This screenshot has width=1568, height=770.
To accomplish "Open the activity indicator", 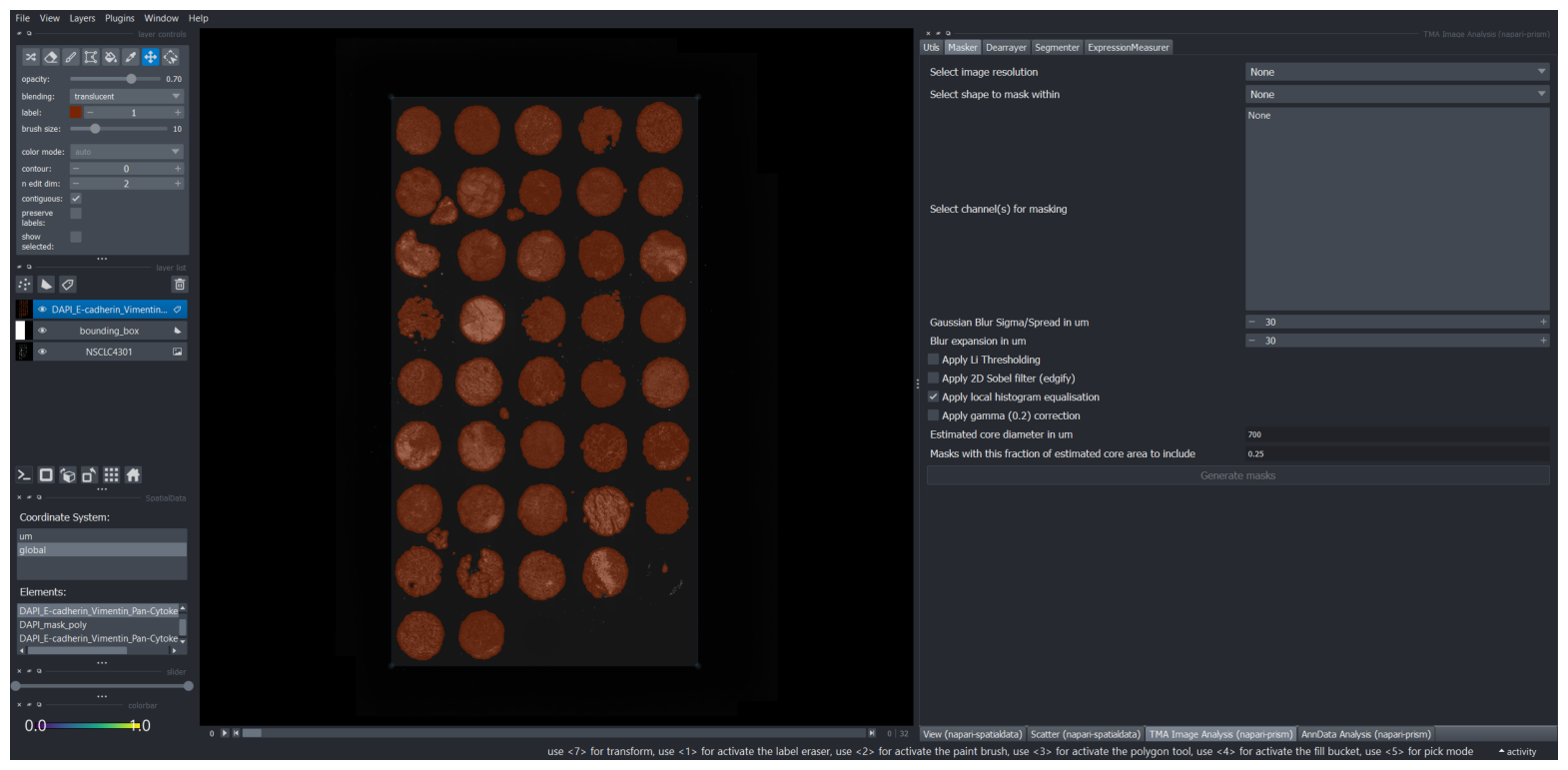I will (1517, 752).
